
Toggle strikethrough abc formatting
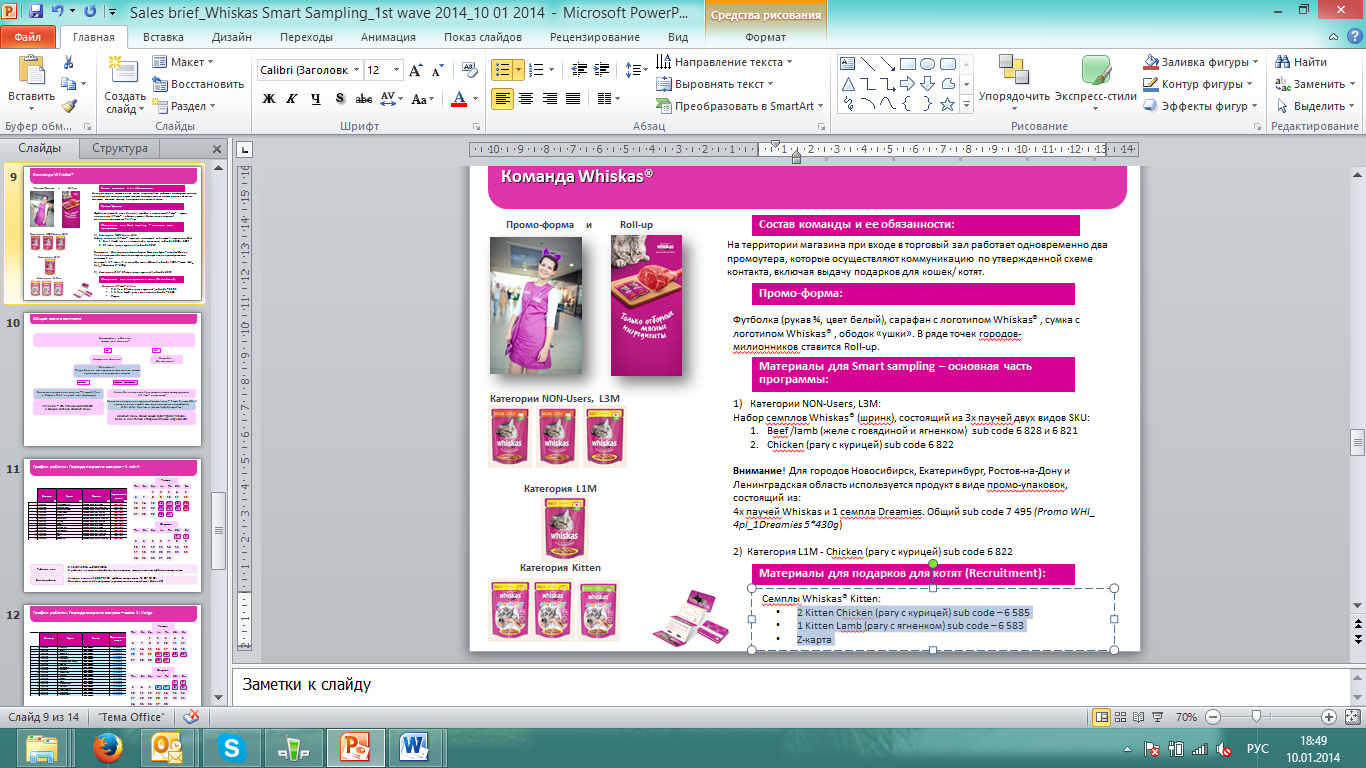364,98
